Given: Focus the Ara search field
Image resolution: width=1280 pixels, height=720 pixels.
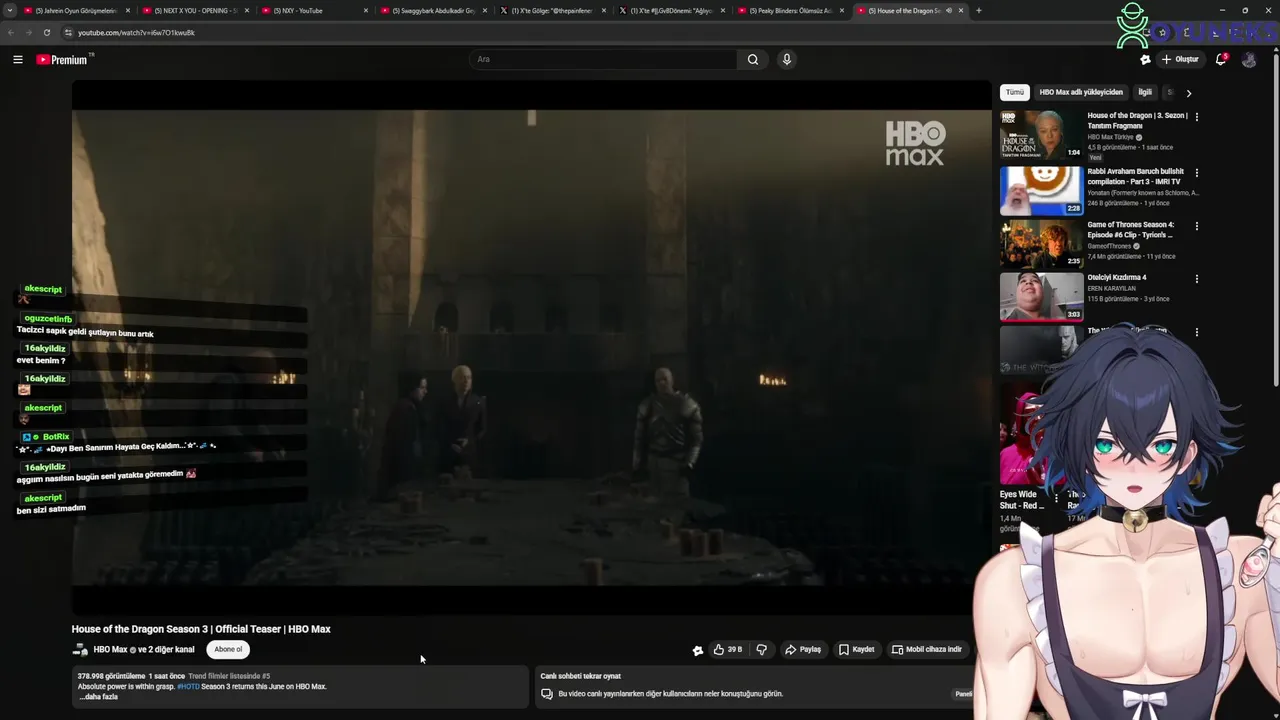Looking at the screenshot, I should click(604, 59).
